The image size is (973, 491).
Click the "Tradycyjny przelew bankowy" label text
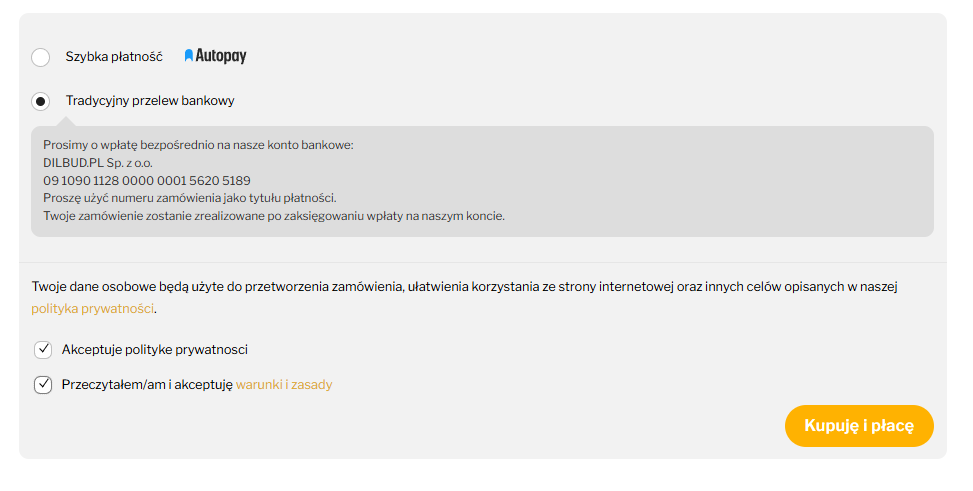tap(150, 101)
